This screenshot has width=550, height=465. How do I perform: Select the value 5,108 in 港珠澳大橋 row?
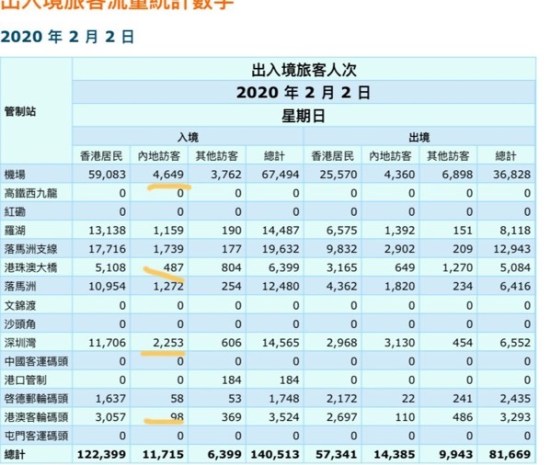[110, 268]
